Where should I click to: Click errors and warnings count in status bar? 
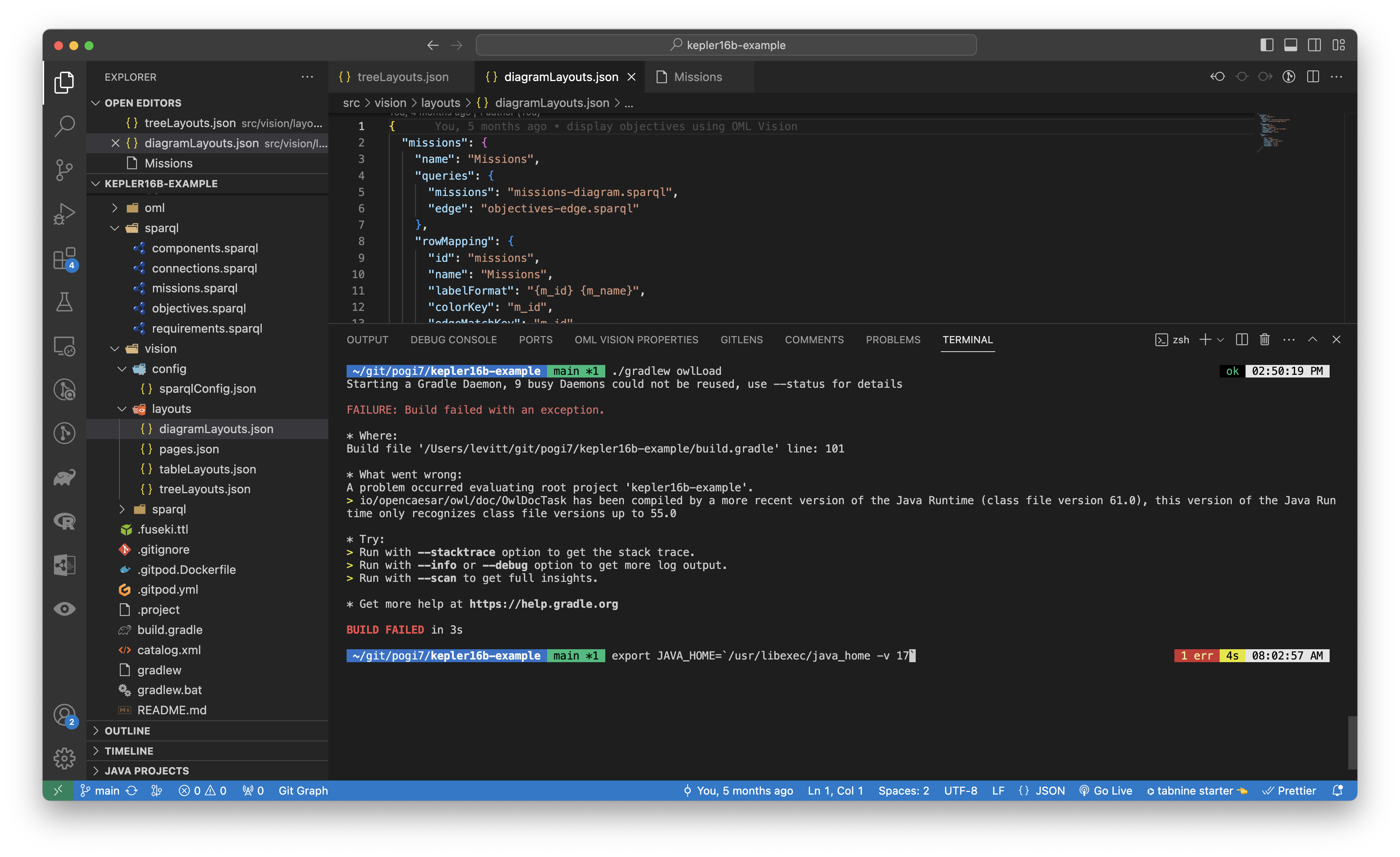click(203, 790)
